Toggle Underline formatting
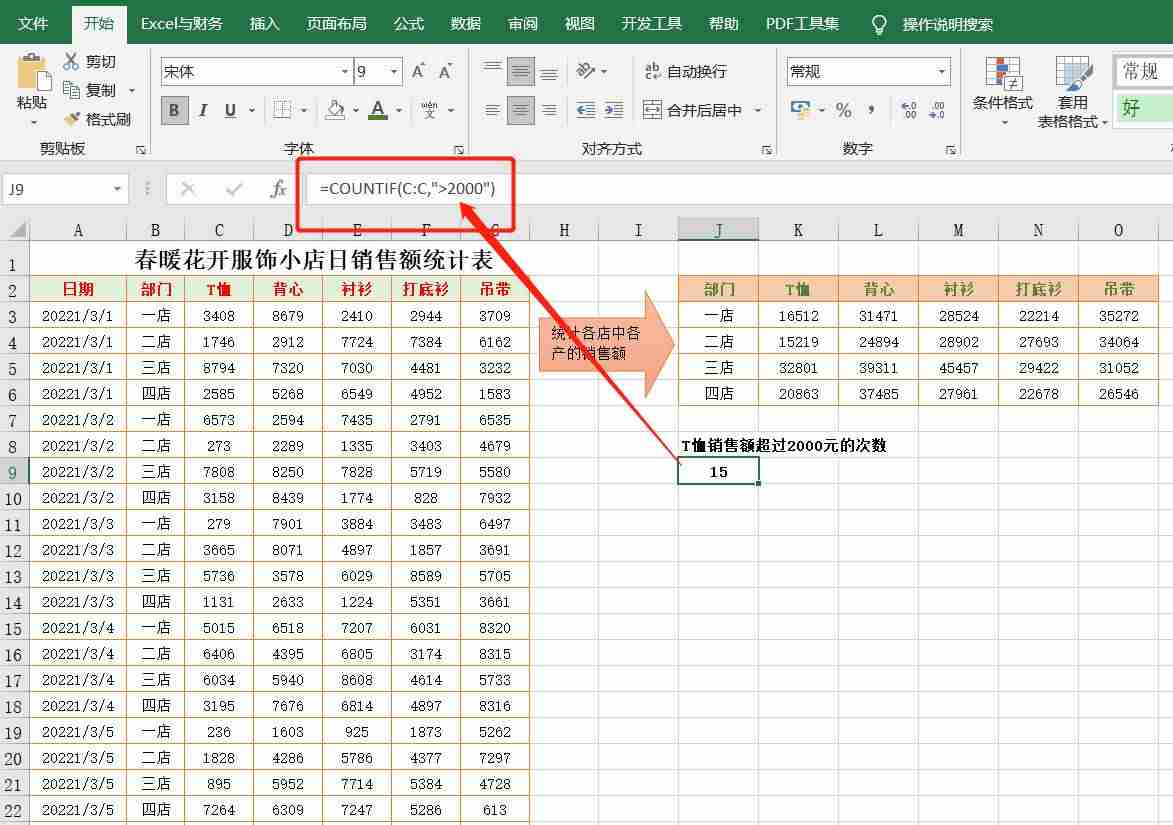 coord(230,110)
